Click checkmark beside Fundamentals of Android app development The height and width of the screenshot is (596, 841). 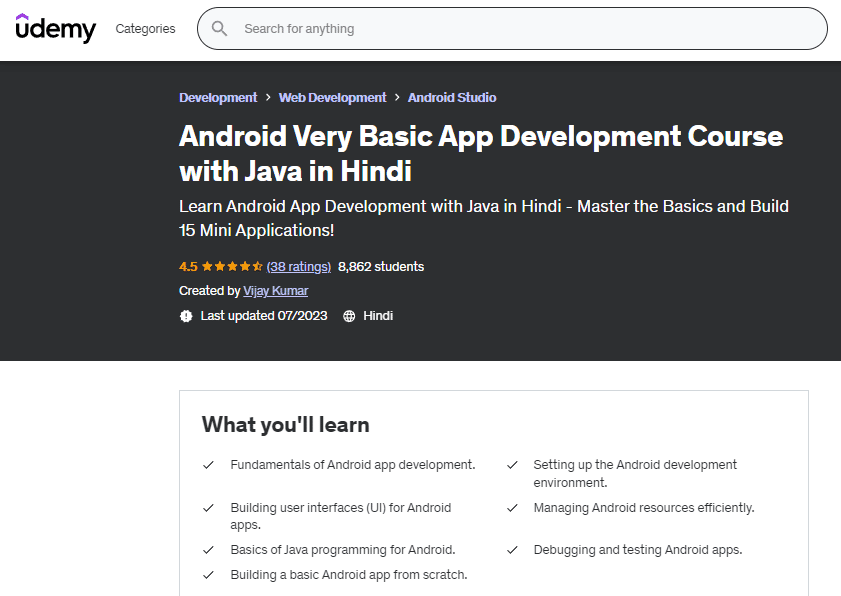point(209,465)
